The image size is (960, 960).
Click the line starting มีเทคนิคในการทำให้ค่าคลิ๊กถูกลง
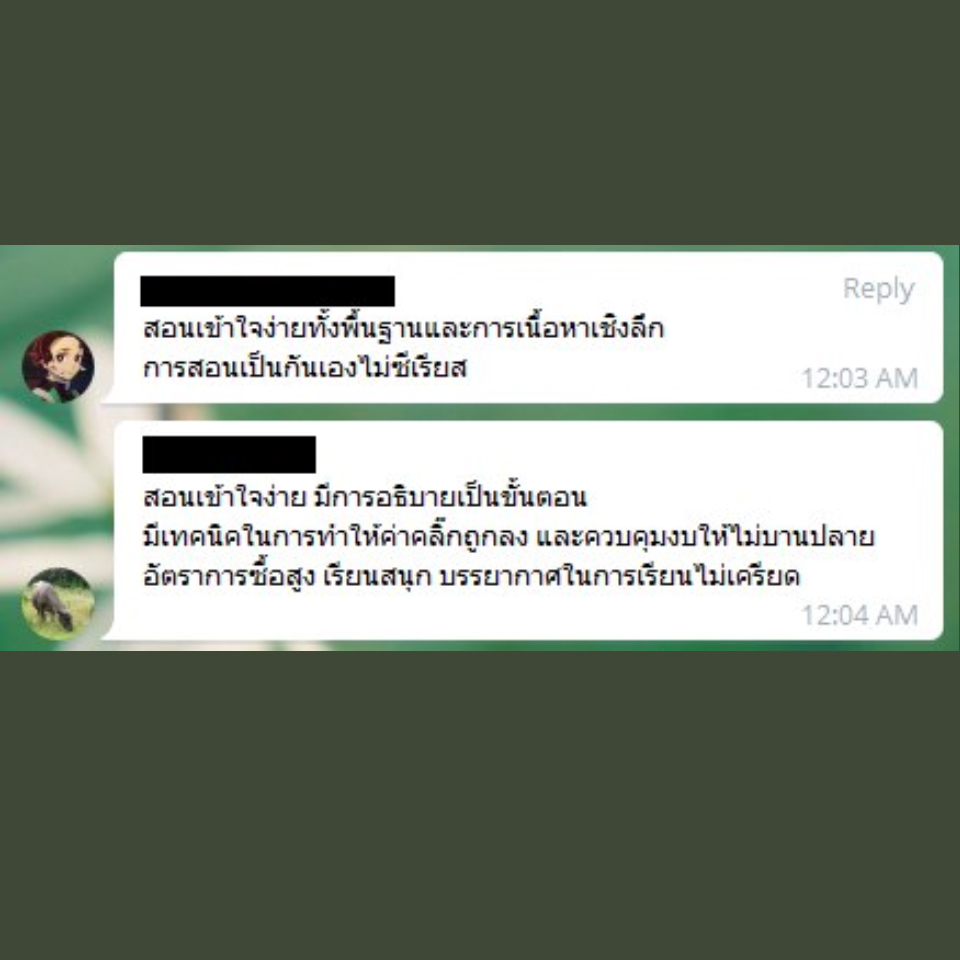pos(508,537)
